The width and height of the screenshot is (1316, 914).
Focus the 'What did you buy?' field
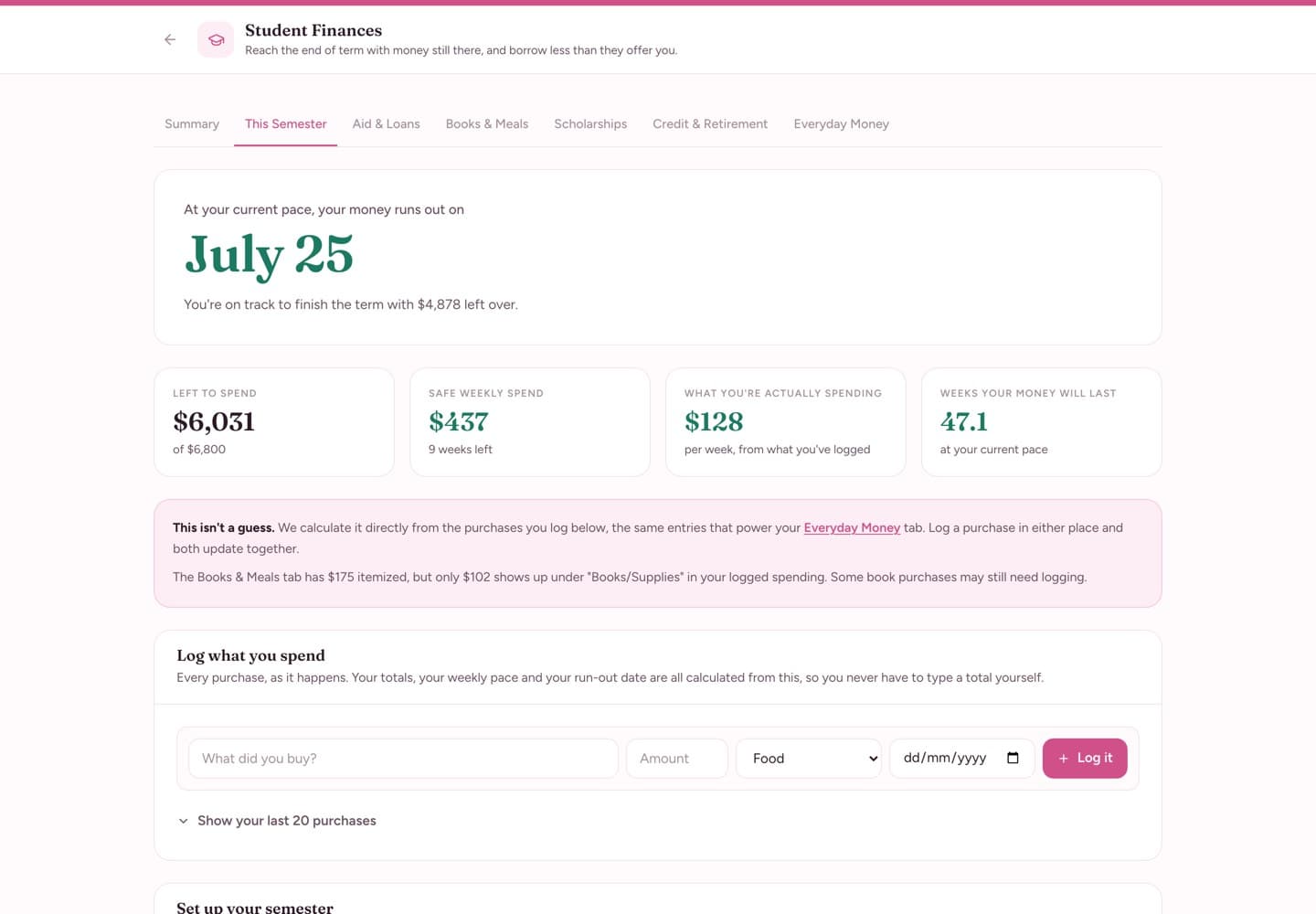coord(403,759)
